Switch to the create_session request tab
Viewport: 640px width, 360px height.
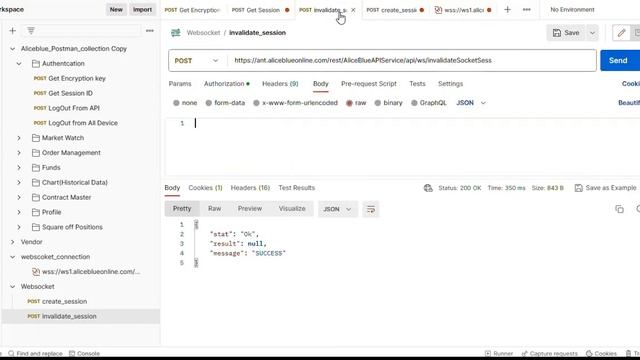pos(395,10)
